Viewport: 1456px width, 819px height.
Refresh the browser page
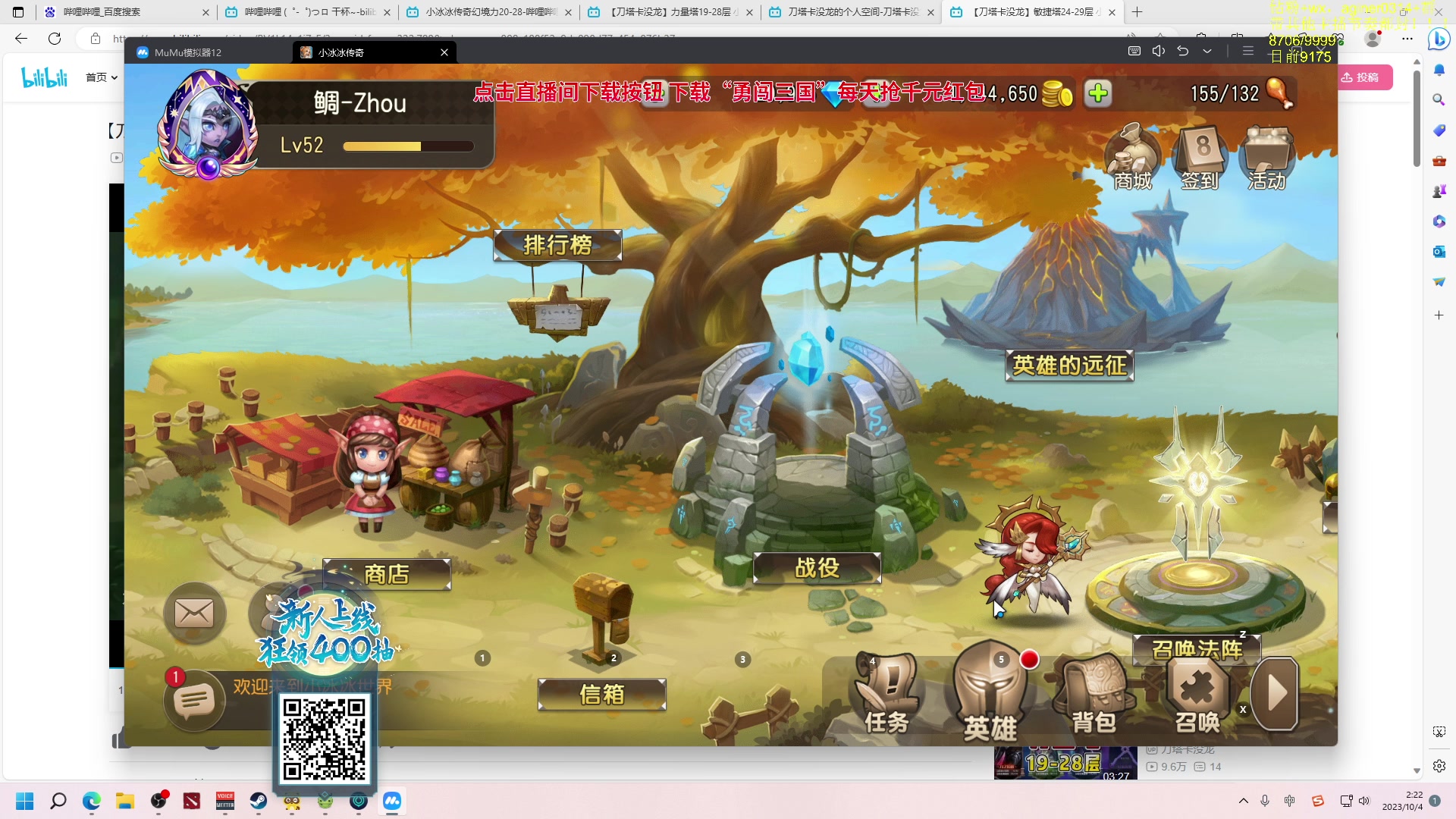pyautogui.click(x=55, y=39)
